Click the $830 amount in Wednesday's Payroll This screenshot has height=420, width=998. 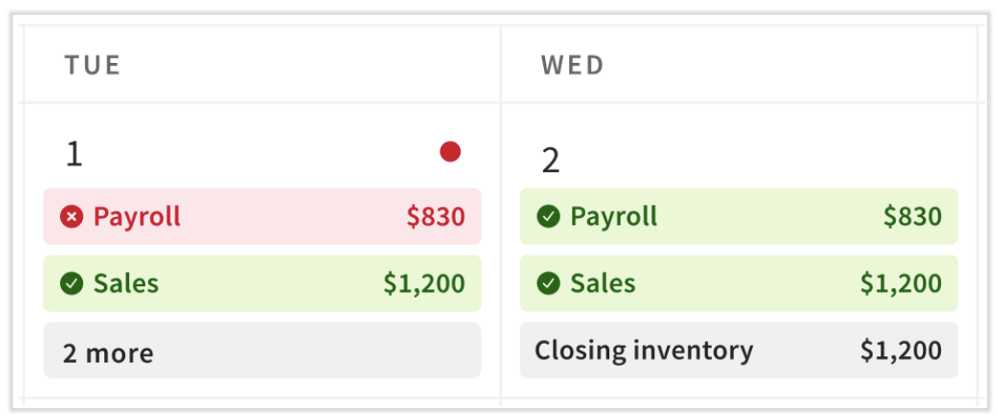pos(912,216)
